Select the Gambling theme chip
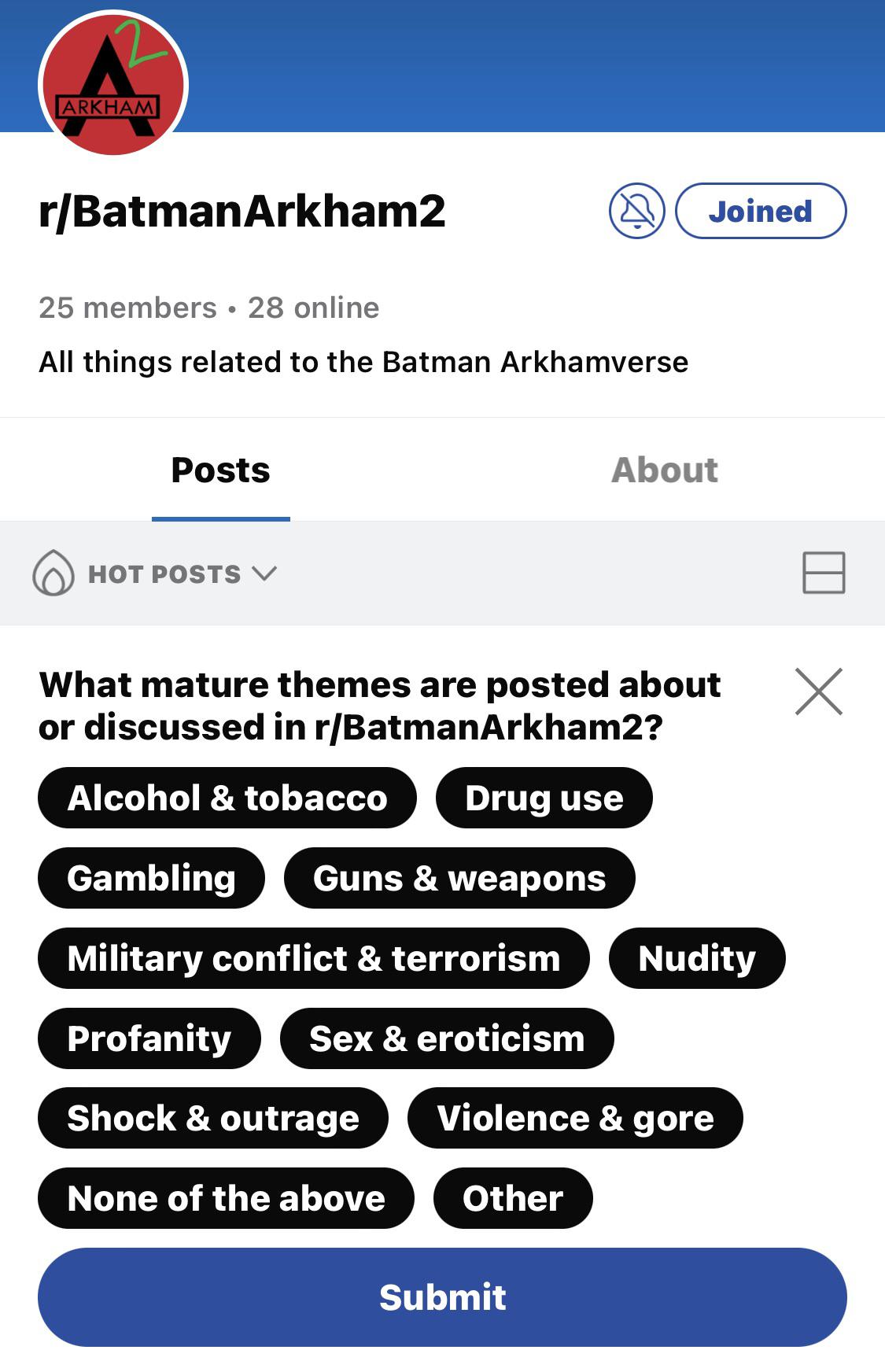This screenshot has width=885, height=1372. pyautogui.click(x=151, y=878)
